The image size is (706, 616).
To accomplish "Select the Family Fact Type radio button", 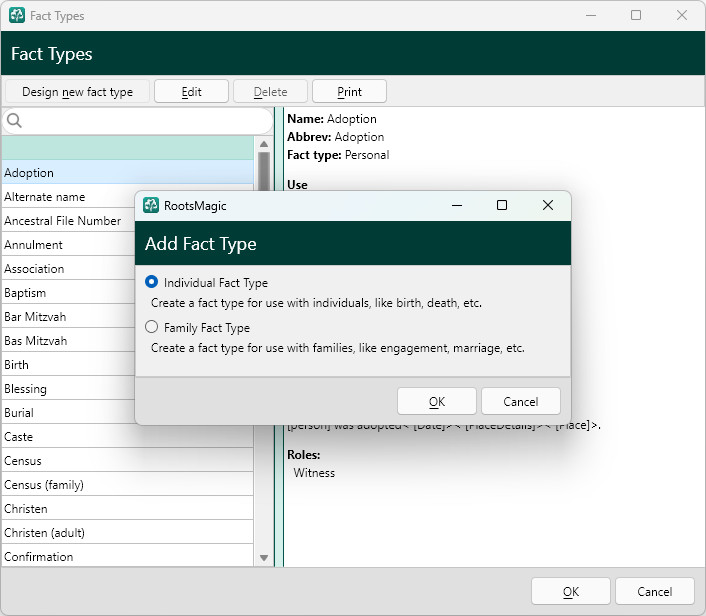I will pyautogui.click(x=152, y=327).
